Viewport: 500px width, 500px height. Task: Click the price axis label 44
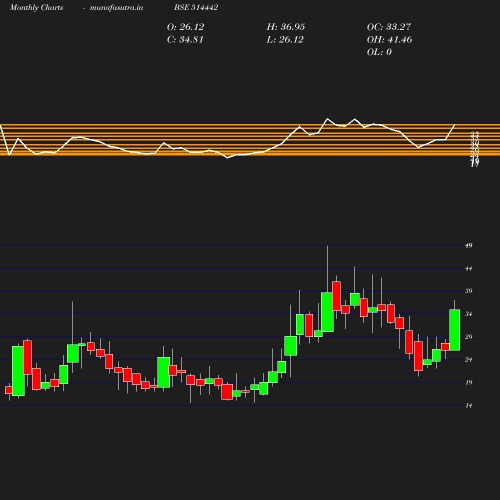click(x=469, y=269)
